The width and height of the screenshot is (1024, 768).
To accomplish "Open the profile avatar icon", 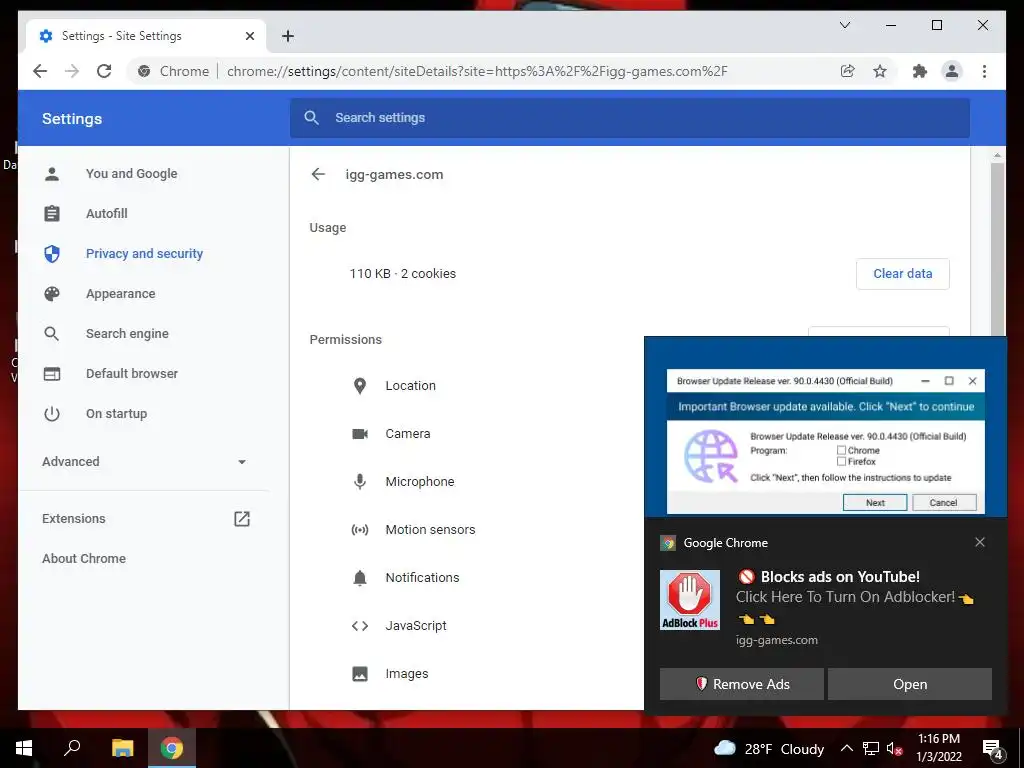I will point(952,71).
